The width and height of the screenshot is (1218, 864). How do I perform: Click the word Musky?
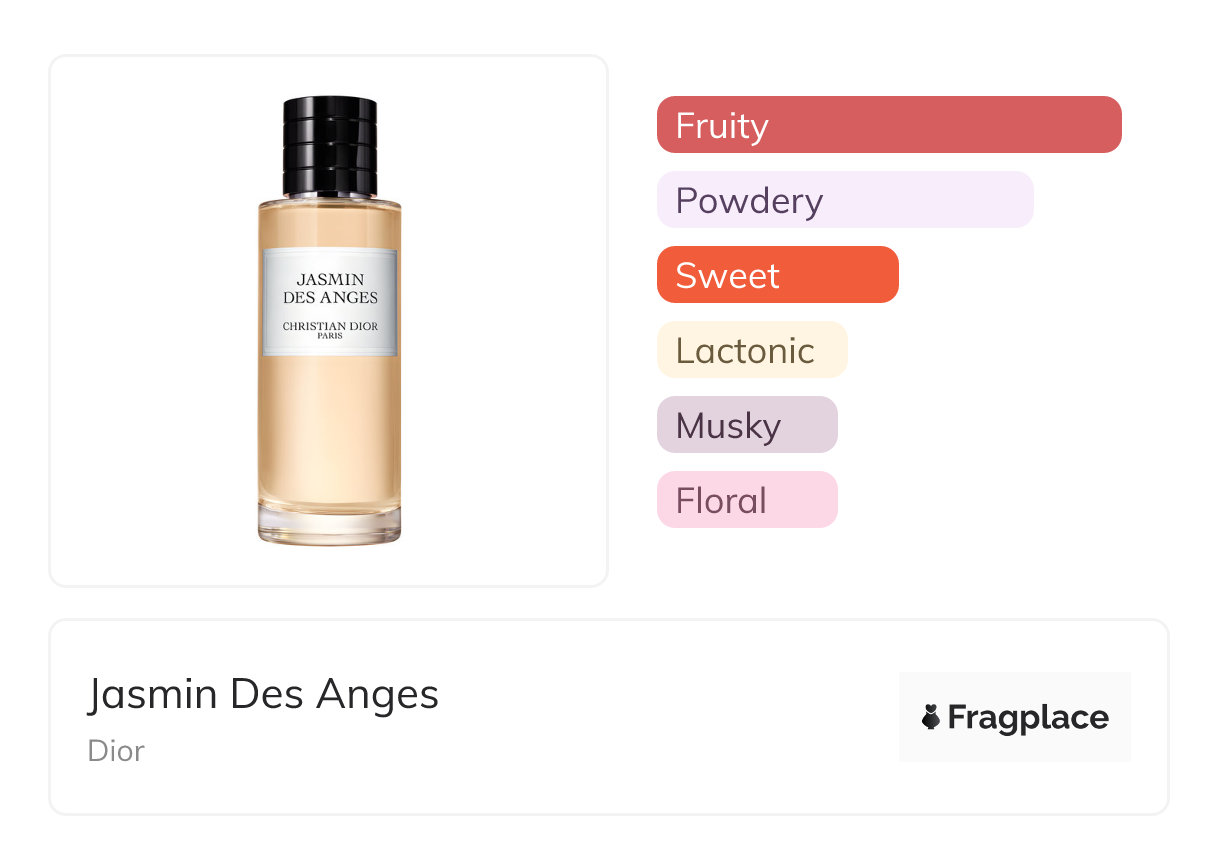(728, 427)
